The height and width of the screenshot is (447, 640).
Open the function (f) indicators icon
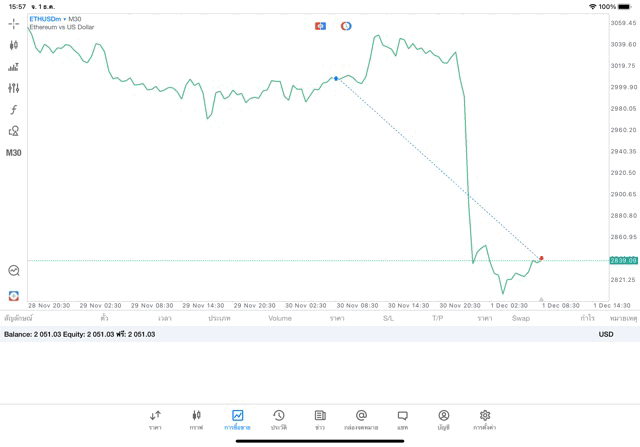click(13, 110)
